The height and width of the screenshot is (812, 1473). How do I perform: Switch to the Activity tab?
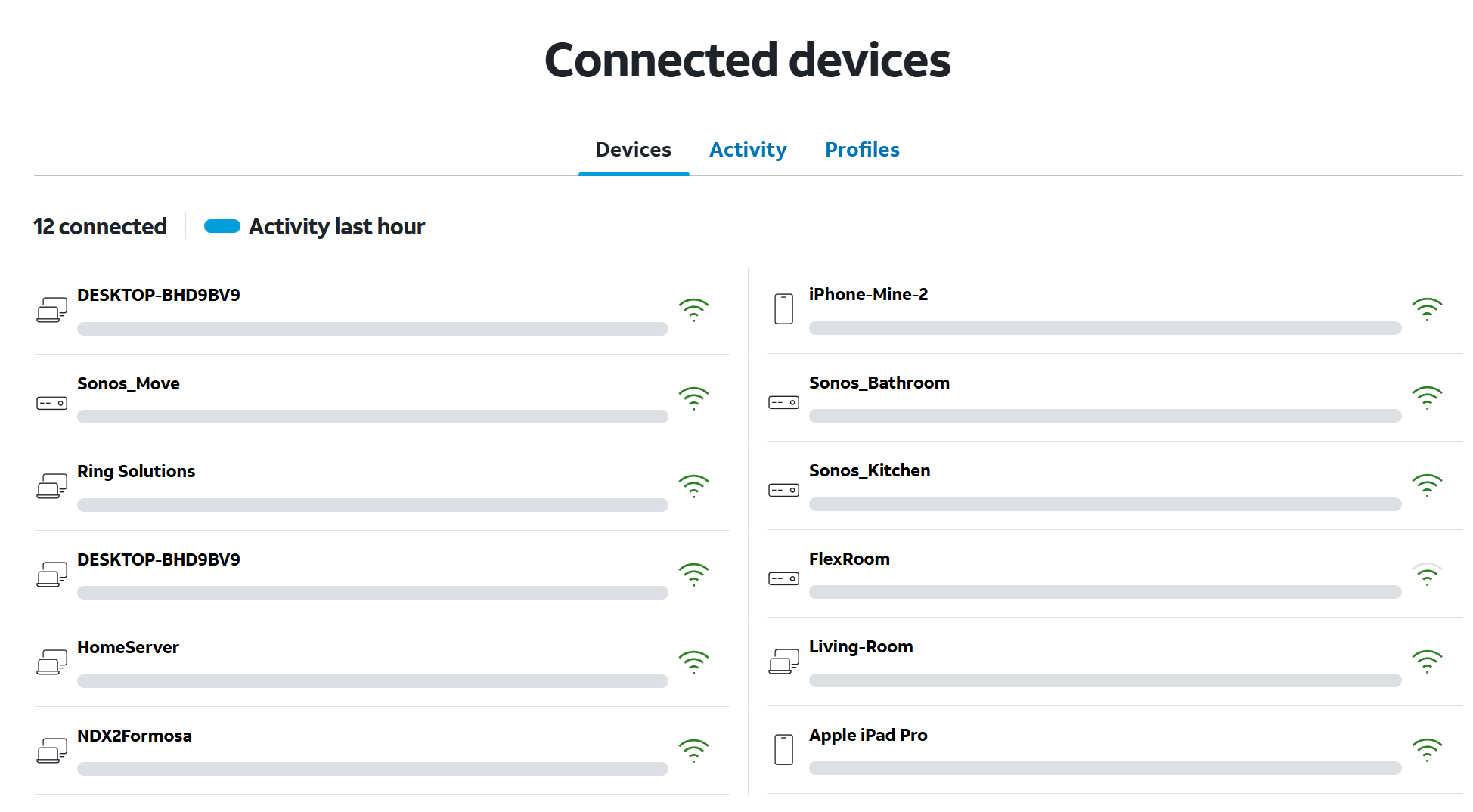(x=748, y=150)
